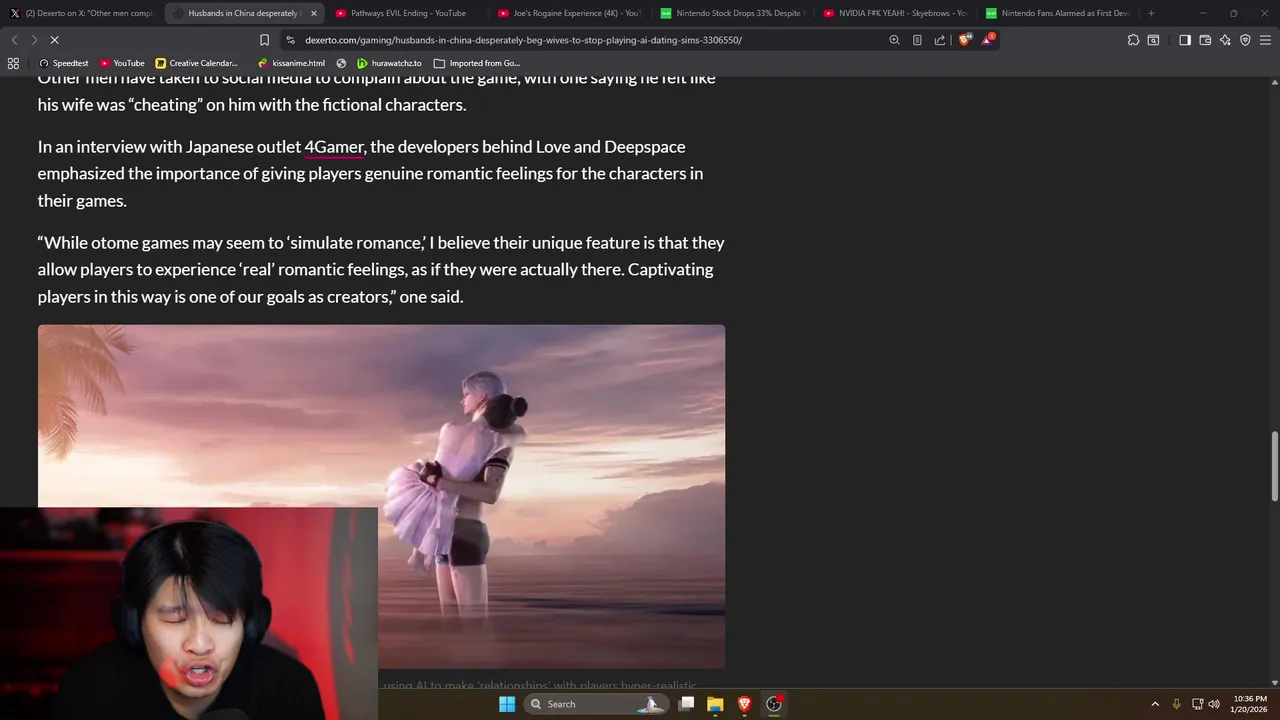
Task: Open the apps grid in bookmarks bar
Action: pos(13,63)
